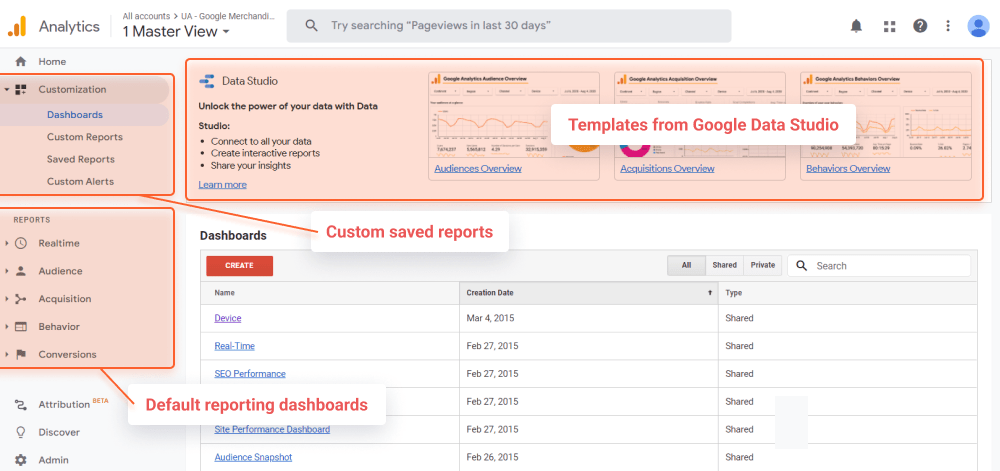Expand the Acquisition reports arrow
Viewport: 1000px width, 471px height.
6,299
